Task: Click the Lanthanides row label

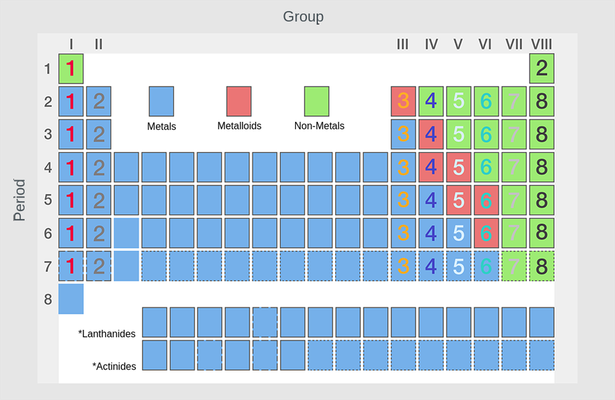Action: click(106, 333)
